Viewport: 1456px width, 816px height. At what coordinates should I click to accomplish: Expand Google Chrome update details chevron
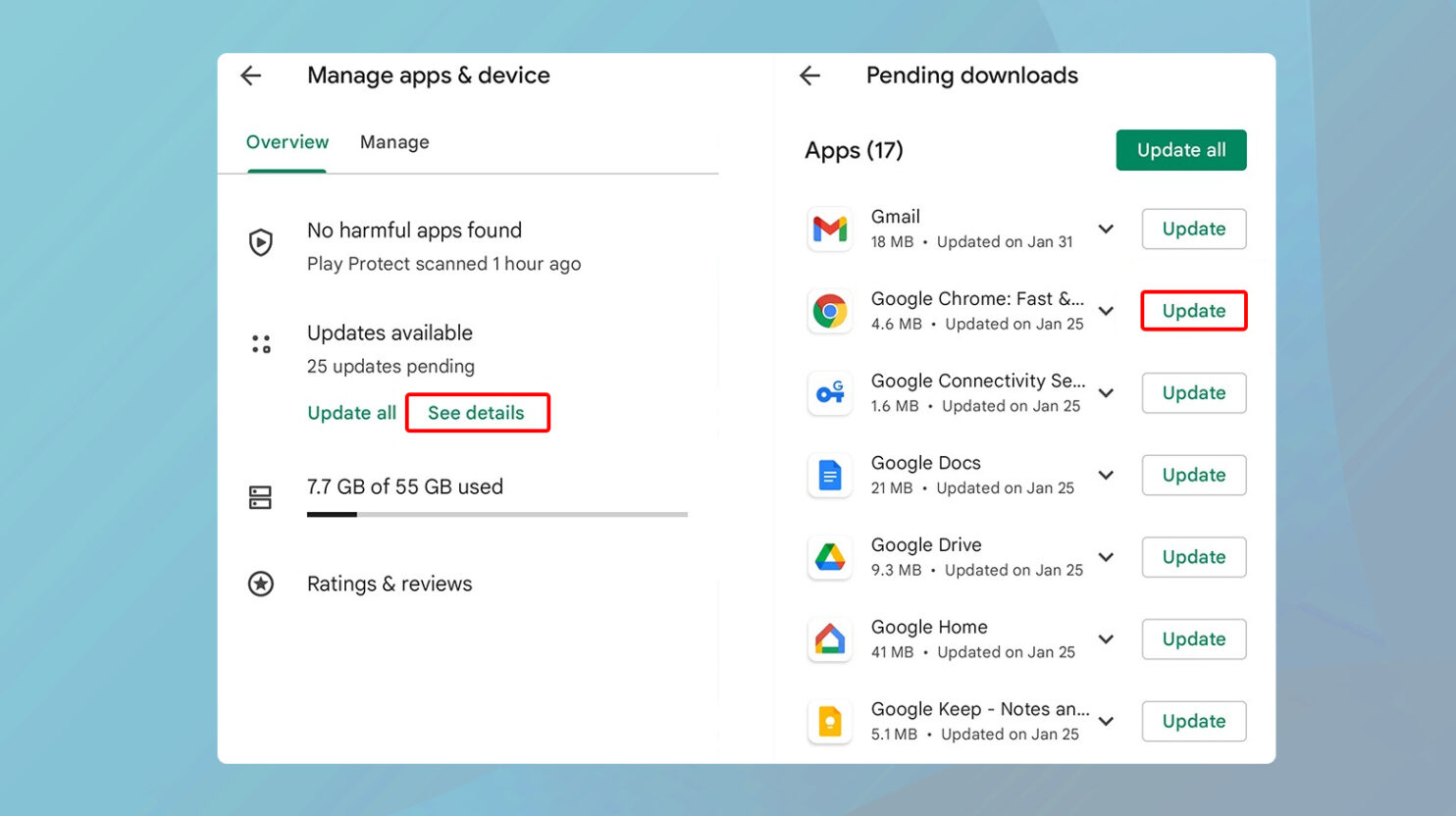[x=1106, y=312]
